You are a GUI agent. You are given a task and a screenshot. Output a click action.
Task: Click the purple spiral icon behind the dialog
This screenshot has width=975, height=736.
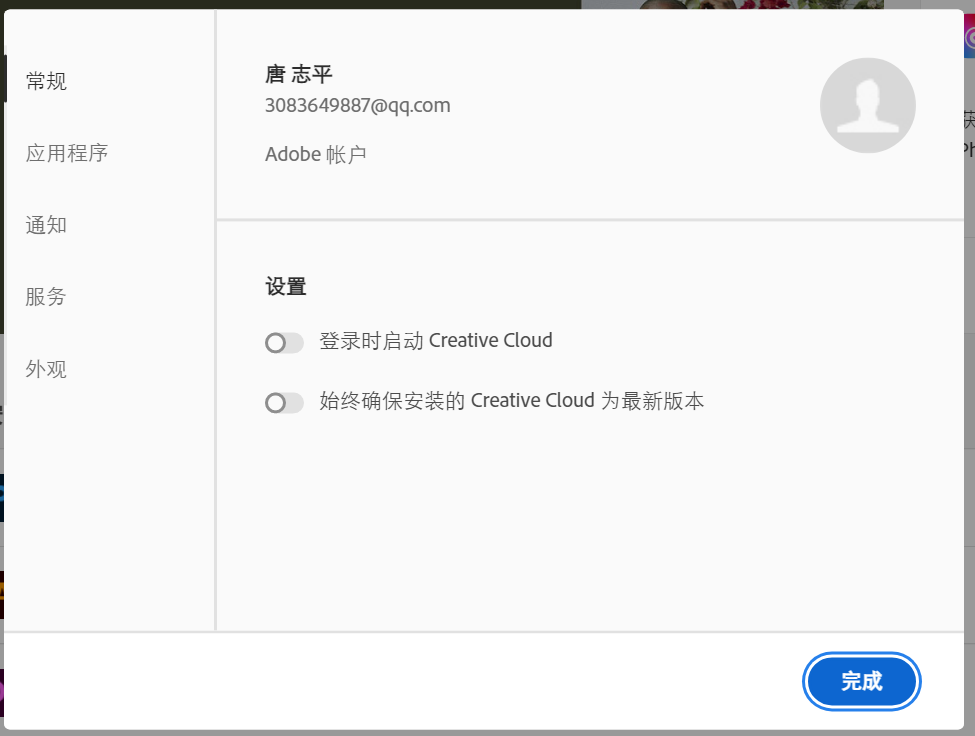pyautogui.click(x=969, y=38)
